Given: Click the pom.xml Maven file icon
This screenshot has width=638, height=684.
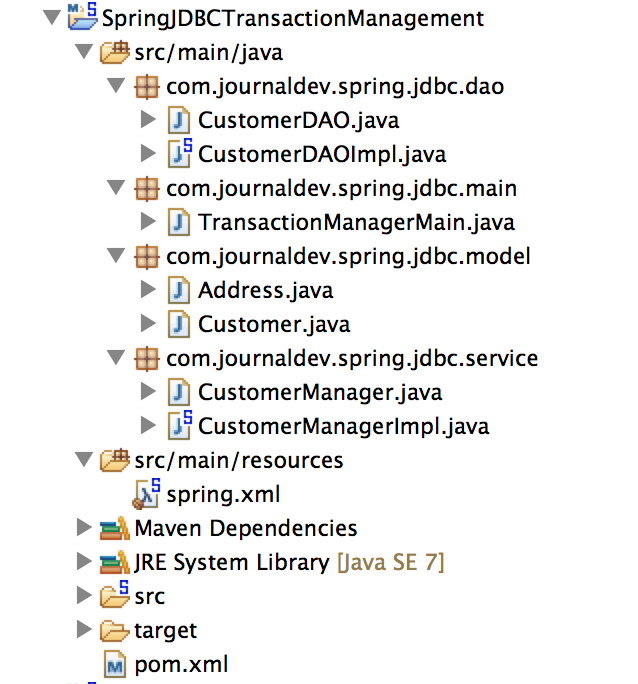Looking at the screenshot, I should click(x=115, y=664).
